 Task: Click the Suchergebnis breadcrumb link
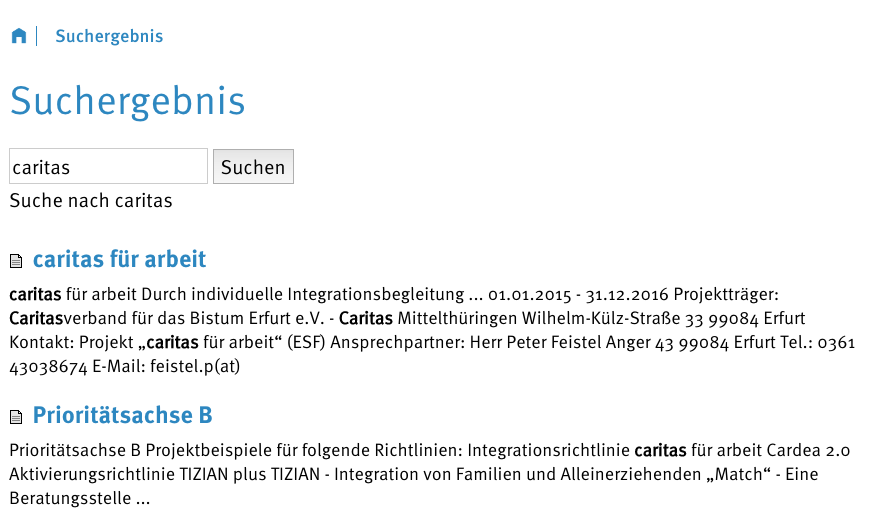point(109,36)
